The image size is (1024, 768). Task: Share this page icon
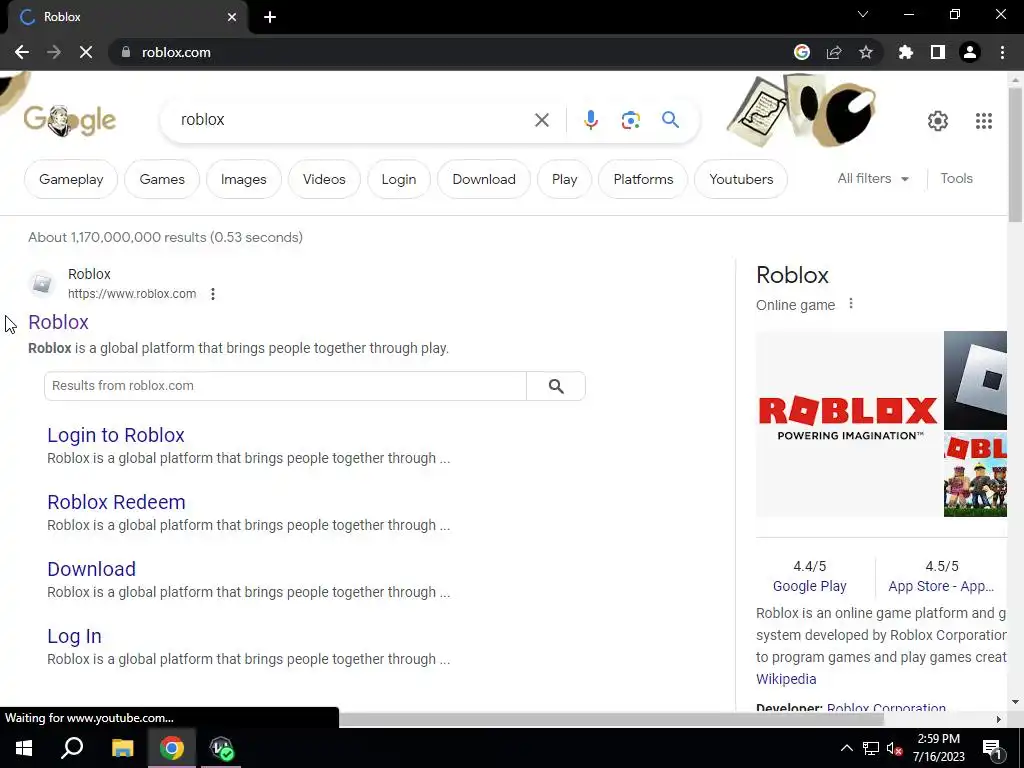coord(834,52)
